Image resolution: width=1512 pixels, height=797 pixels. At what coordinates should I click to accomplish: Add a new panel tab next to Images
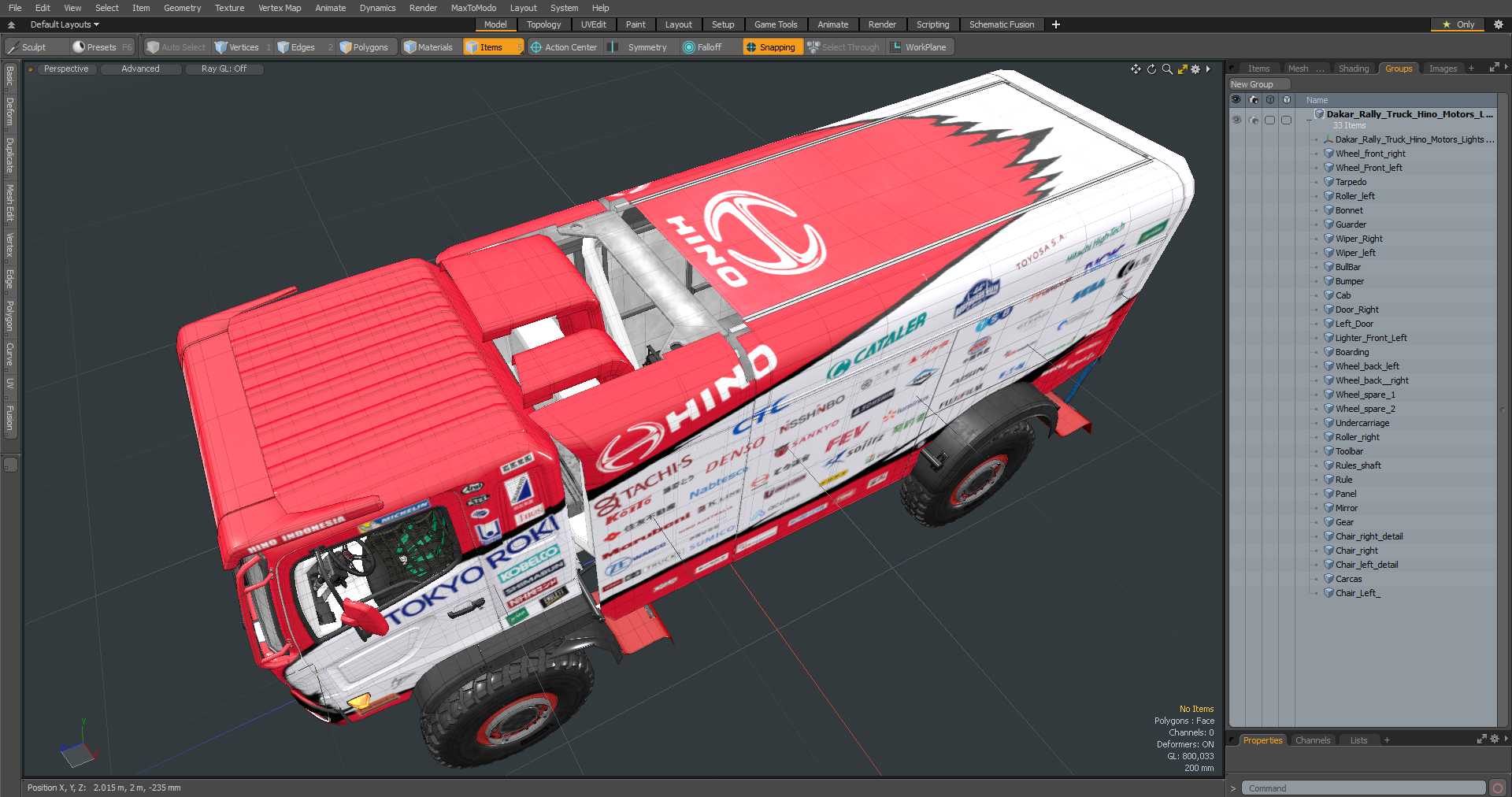pos(1471,69)
